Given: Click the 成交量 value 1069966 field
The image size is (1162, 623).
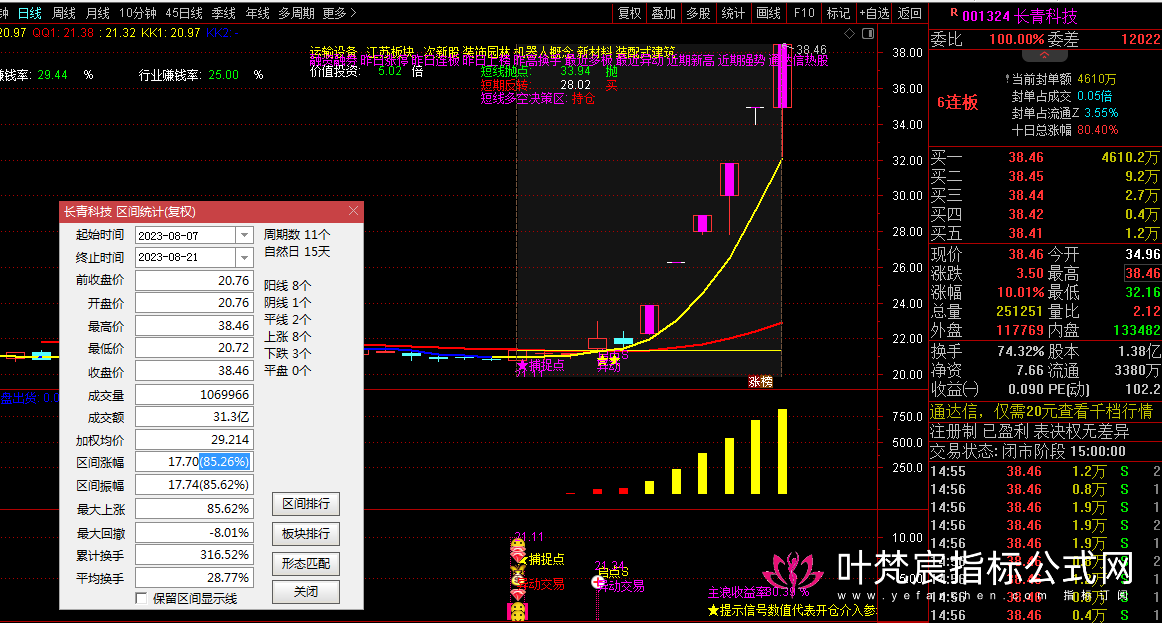Looking at the screenshot, I should coord(194,395).
